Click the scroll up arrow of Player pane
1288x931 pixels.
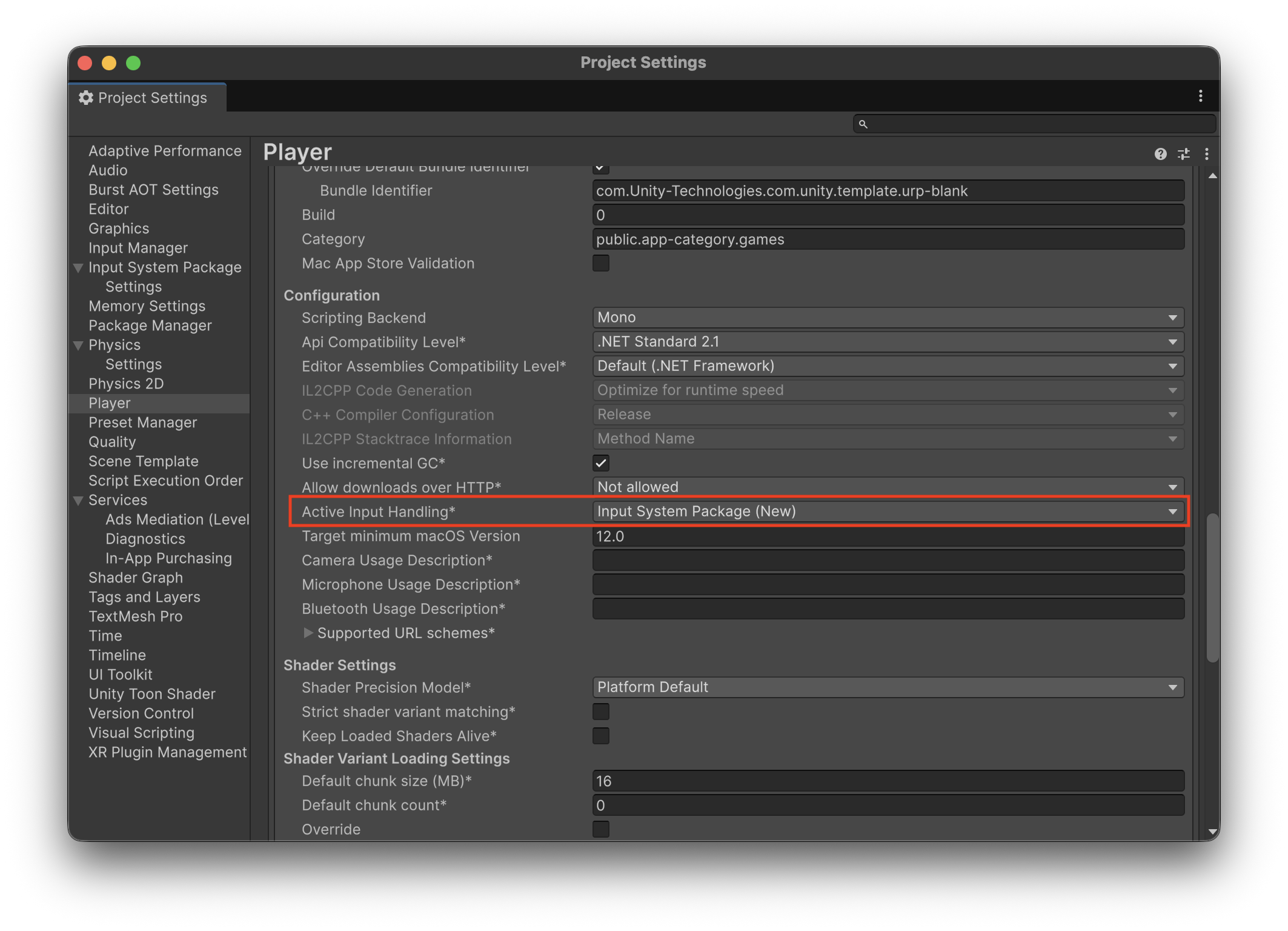[1212, 176]
